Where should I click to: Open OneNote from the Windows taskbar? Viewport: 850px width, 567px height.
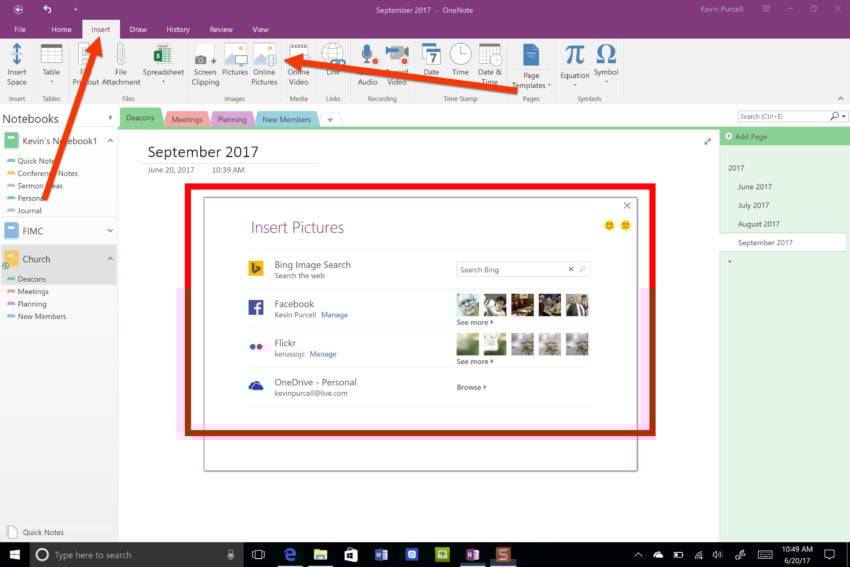473,555
